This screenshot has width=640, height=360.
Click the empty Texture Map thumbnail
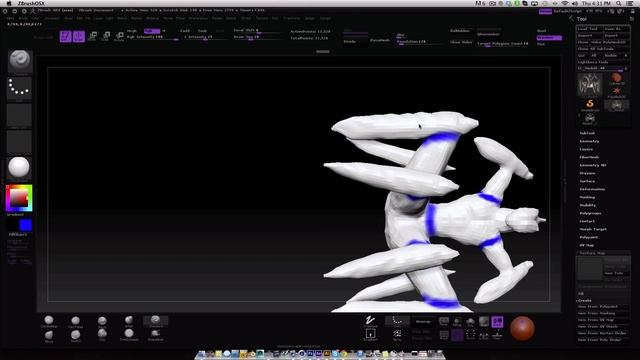(x=589, y=268)
